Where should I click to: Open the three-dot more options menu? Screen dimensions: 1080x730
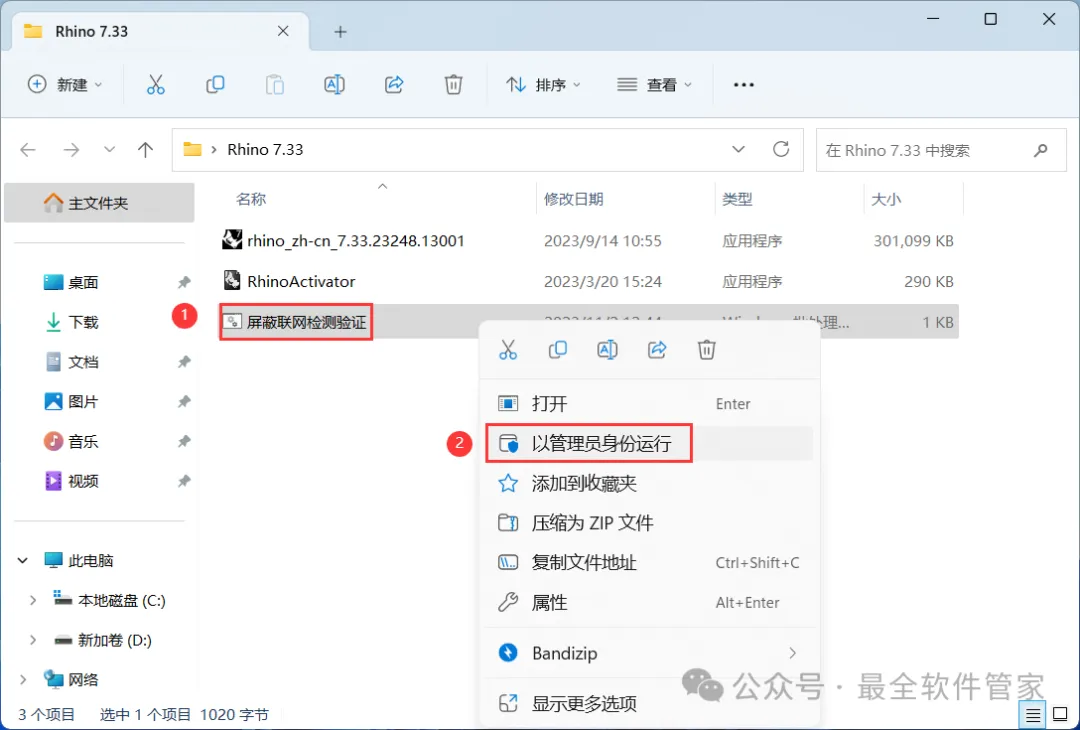click(744, 85)
